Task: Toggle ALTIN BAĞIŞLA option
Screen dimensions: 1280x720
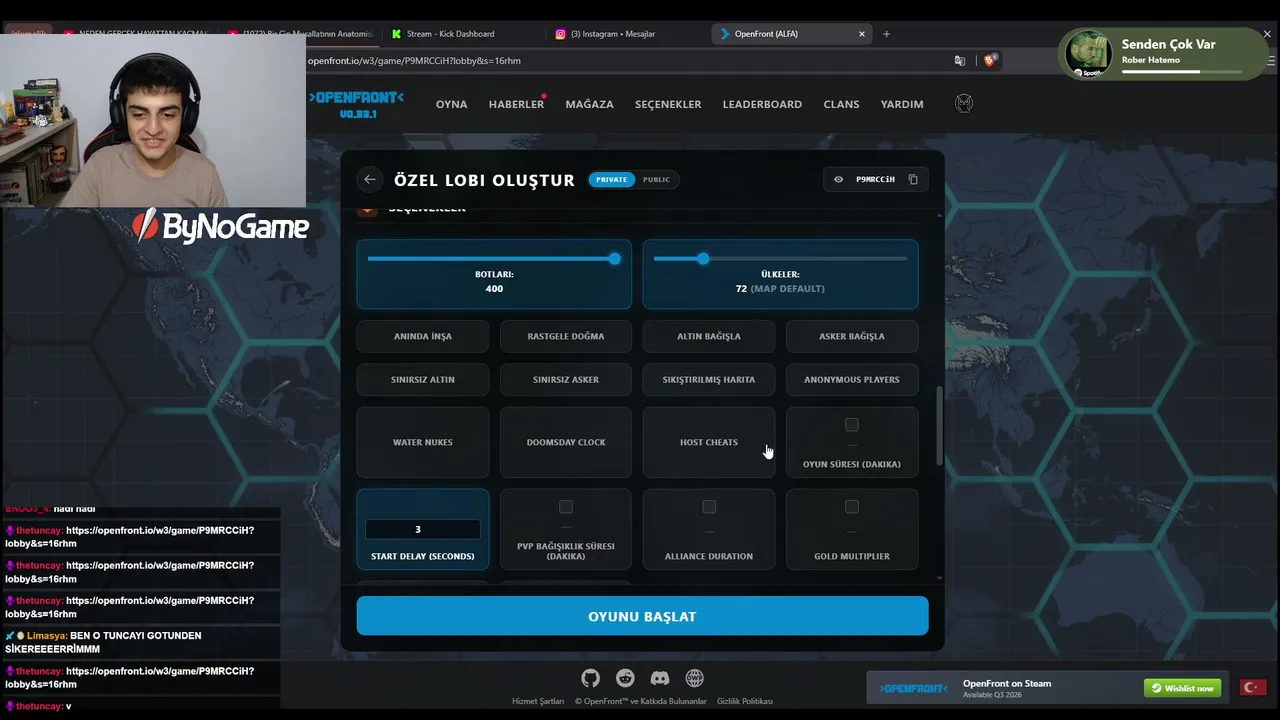Action: pos(709,336)
